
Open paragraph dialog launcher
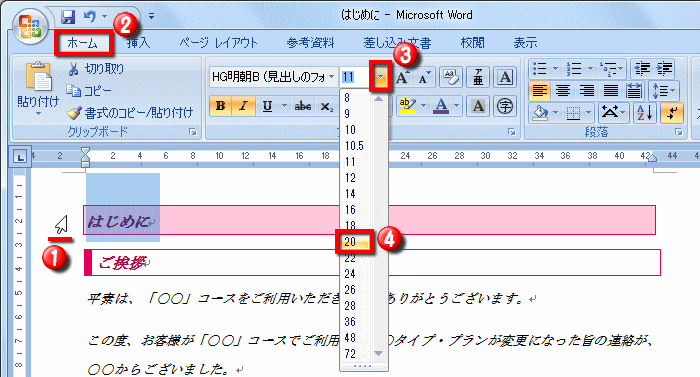click(679, 132)
